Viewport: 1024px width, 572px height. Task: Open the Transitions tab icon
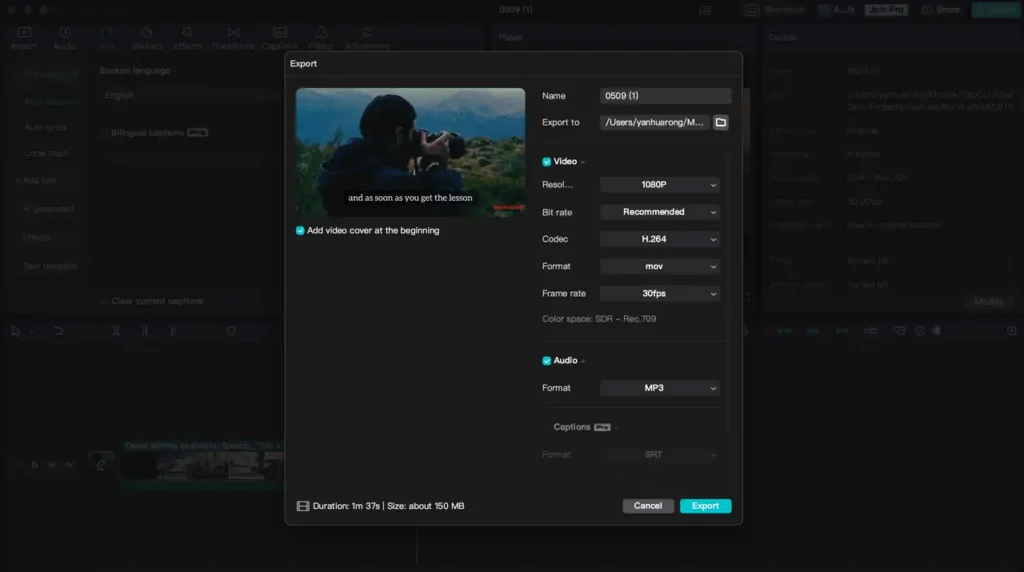tap(233, 33)
